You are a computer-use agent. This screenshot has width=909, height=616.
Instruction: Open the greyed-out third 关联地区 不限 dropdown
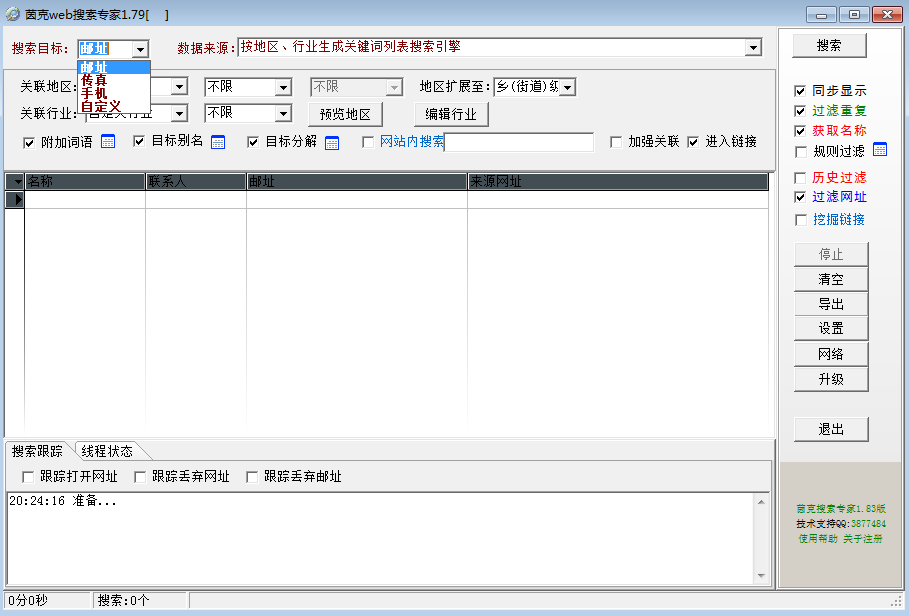click(x=394, y=88)
